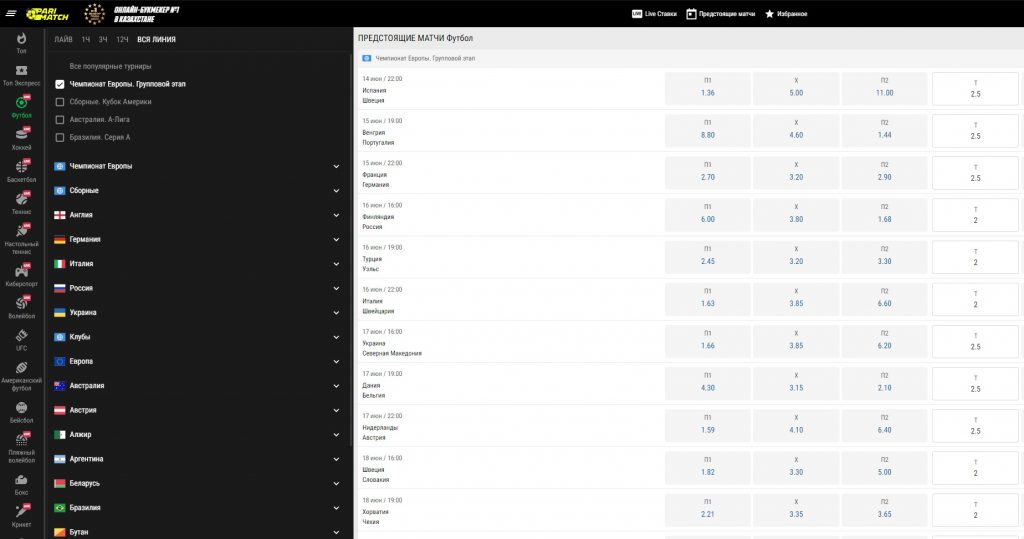Check Австралия. А-Лига checkbox

coord(59,120)
